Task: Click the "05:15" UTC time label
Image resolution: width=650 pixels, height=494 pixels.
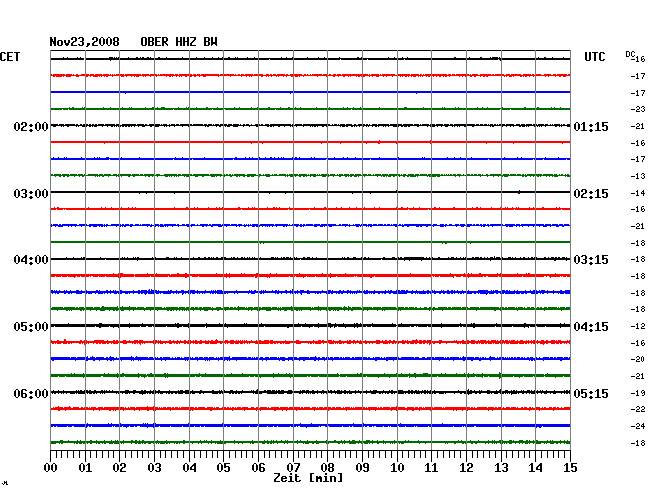Action: point(591,394)
